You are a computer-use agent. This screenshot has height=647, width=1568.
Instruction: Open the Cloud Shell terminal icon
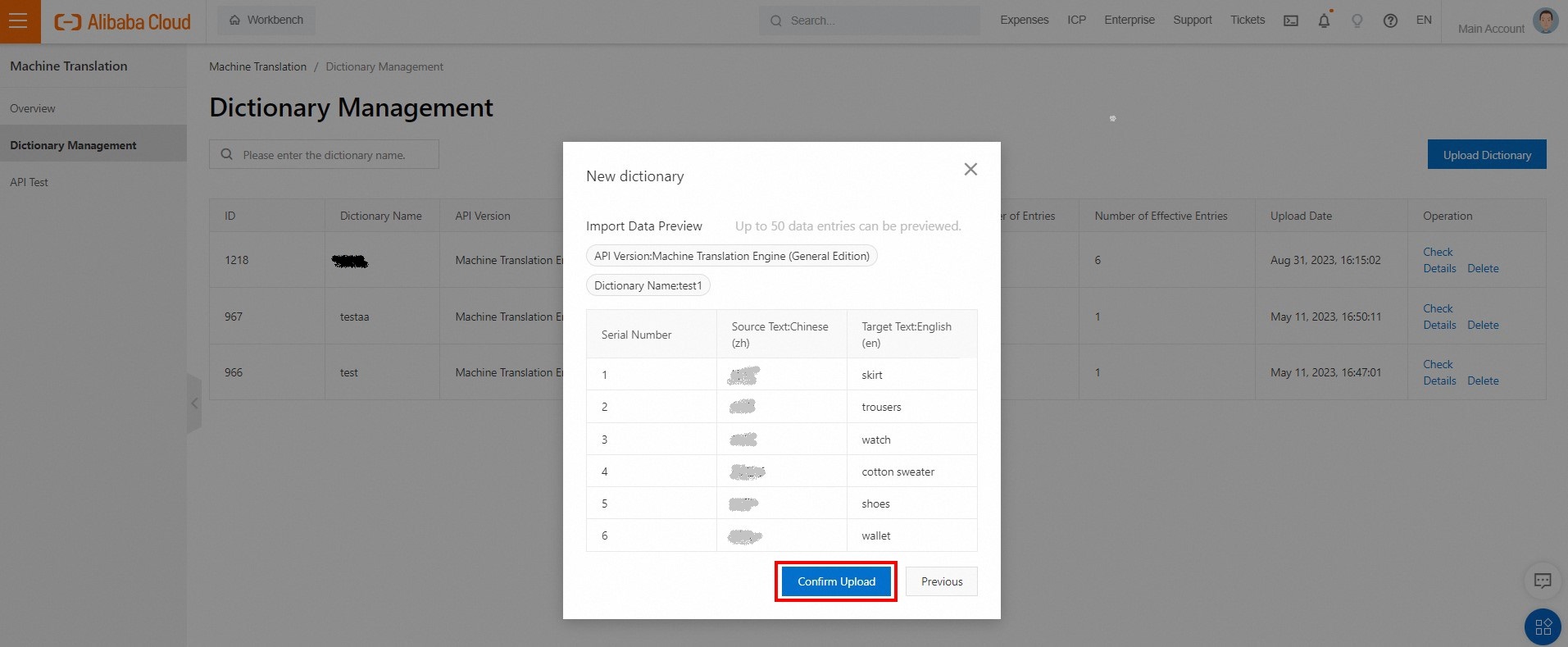click(x=1291, y=21)
